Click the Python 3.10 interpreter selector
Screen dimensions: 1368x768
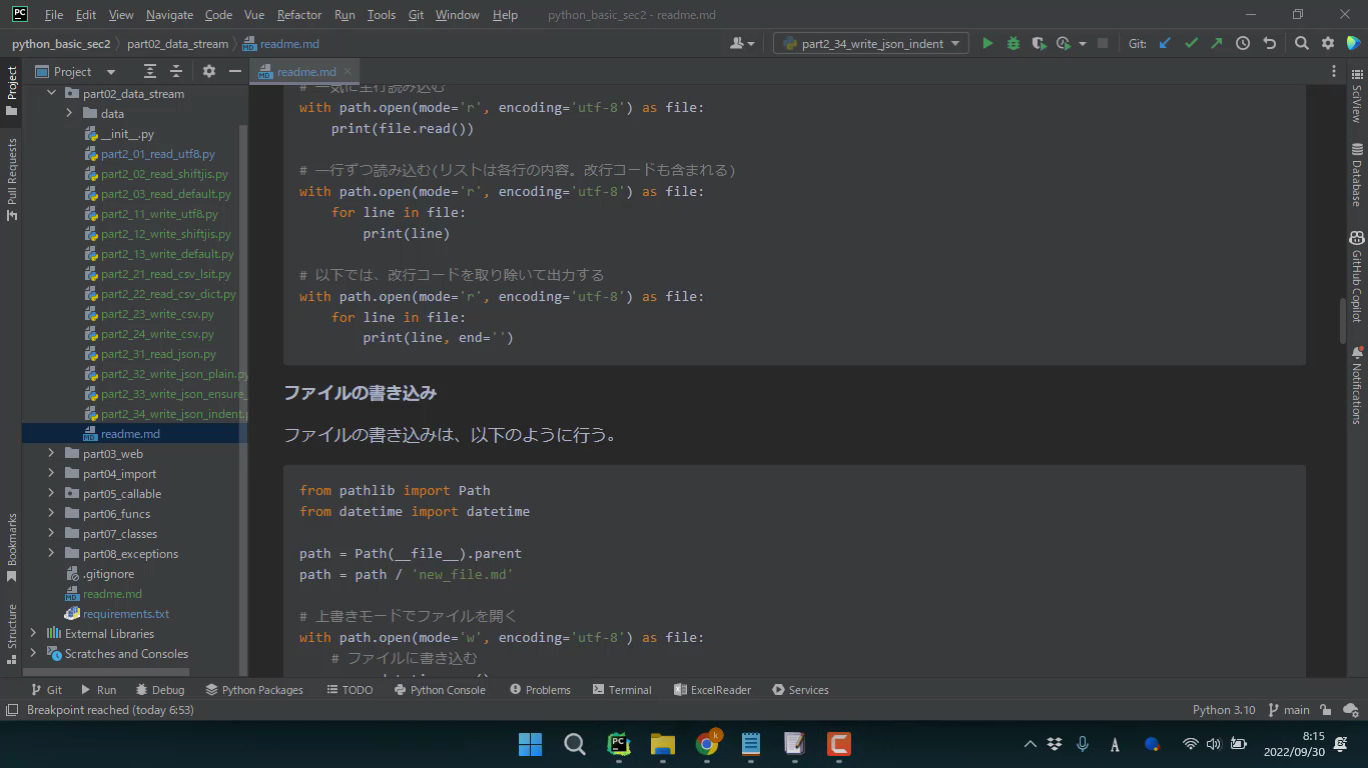coord(1223,710)
